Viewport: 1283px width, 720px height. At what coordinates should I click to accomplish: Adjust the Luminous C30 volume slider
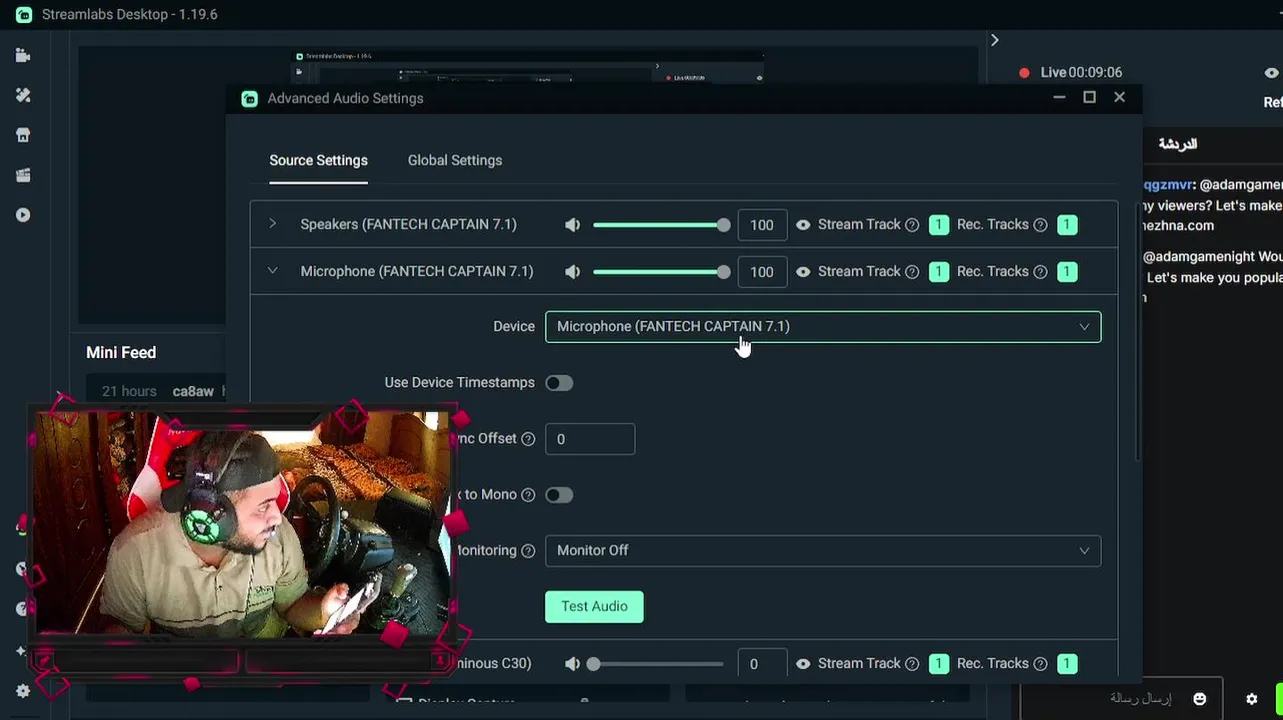[657, 664]
